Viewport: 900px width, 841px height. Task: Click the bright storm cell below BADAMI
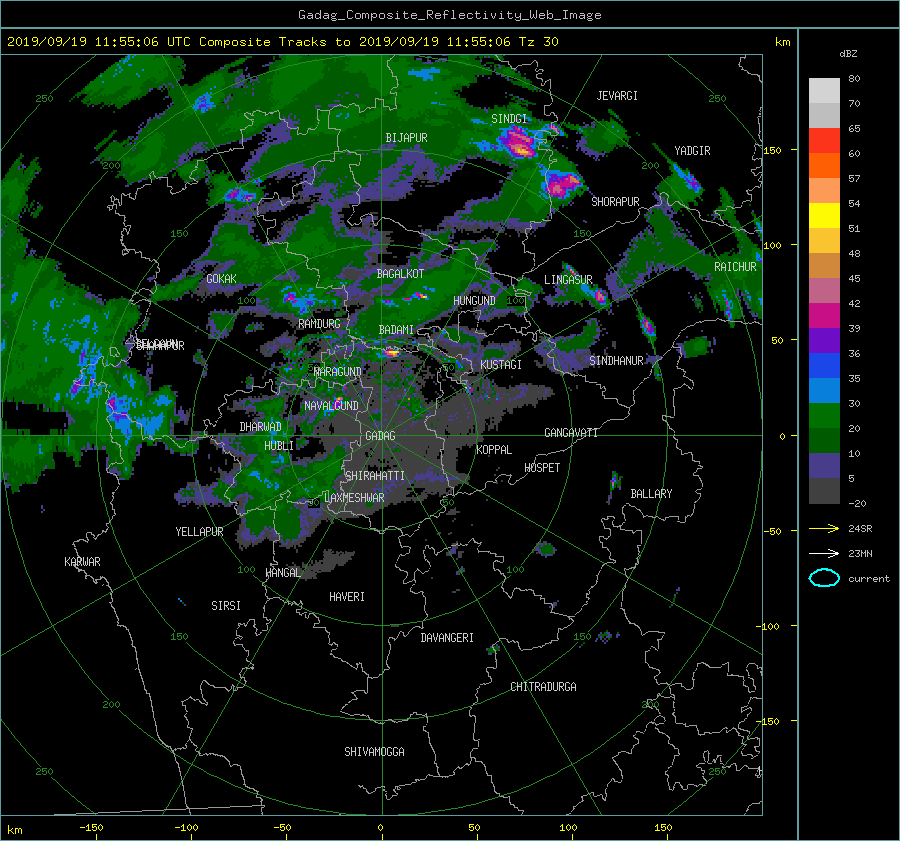click(x=391, y=352)
